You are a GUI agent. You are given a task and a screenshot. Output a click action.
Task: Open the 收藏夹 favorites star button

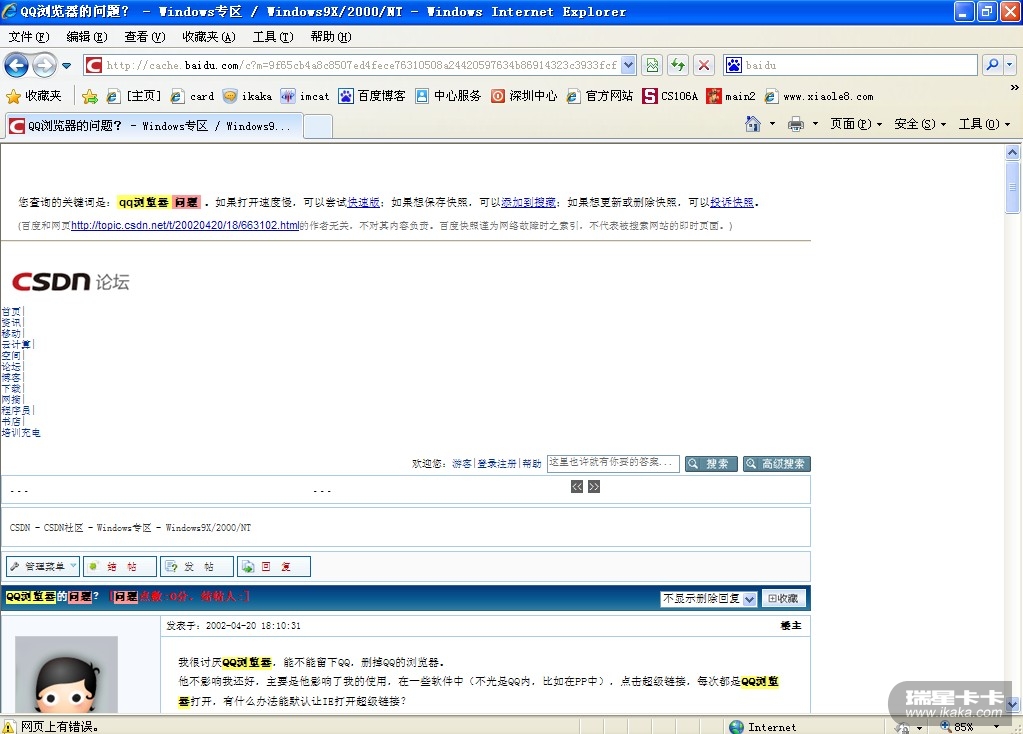(34, 97)
